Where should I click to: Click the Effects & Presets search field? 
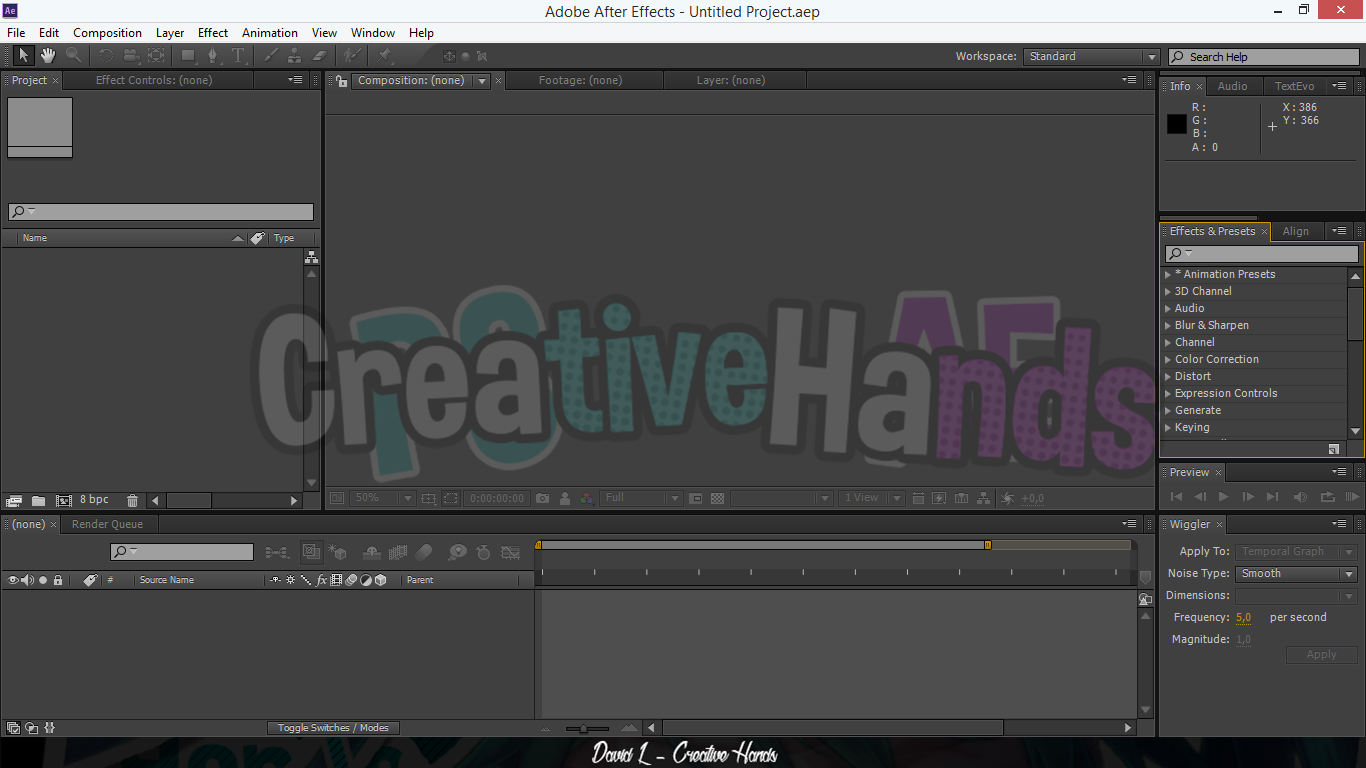1262,254
